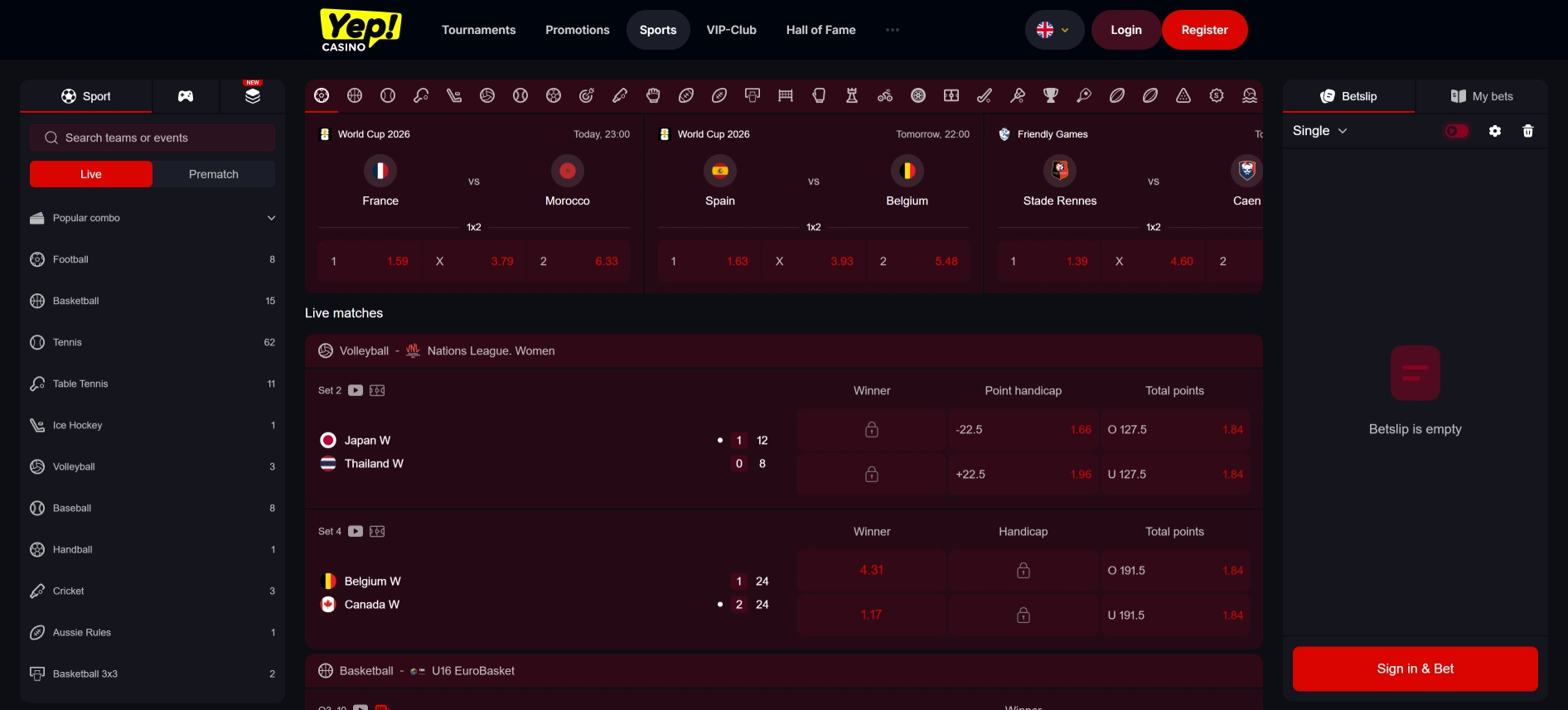The height and width of the screenshot is (710, 1568).
Task: Select field hockey stick icon in top bar
Action: click(x=985, y=95)
